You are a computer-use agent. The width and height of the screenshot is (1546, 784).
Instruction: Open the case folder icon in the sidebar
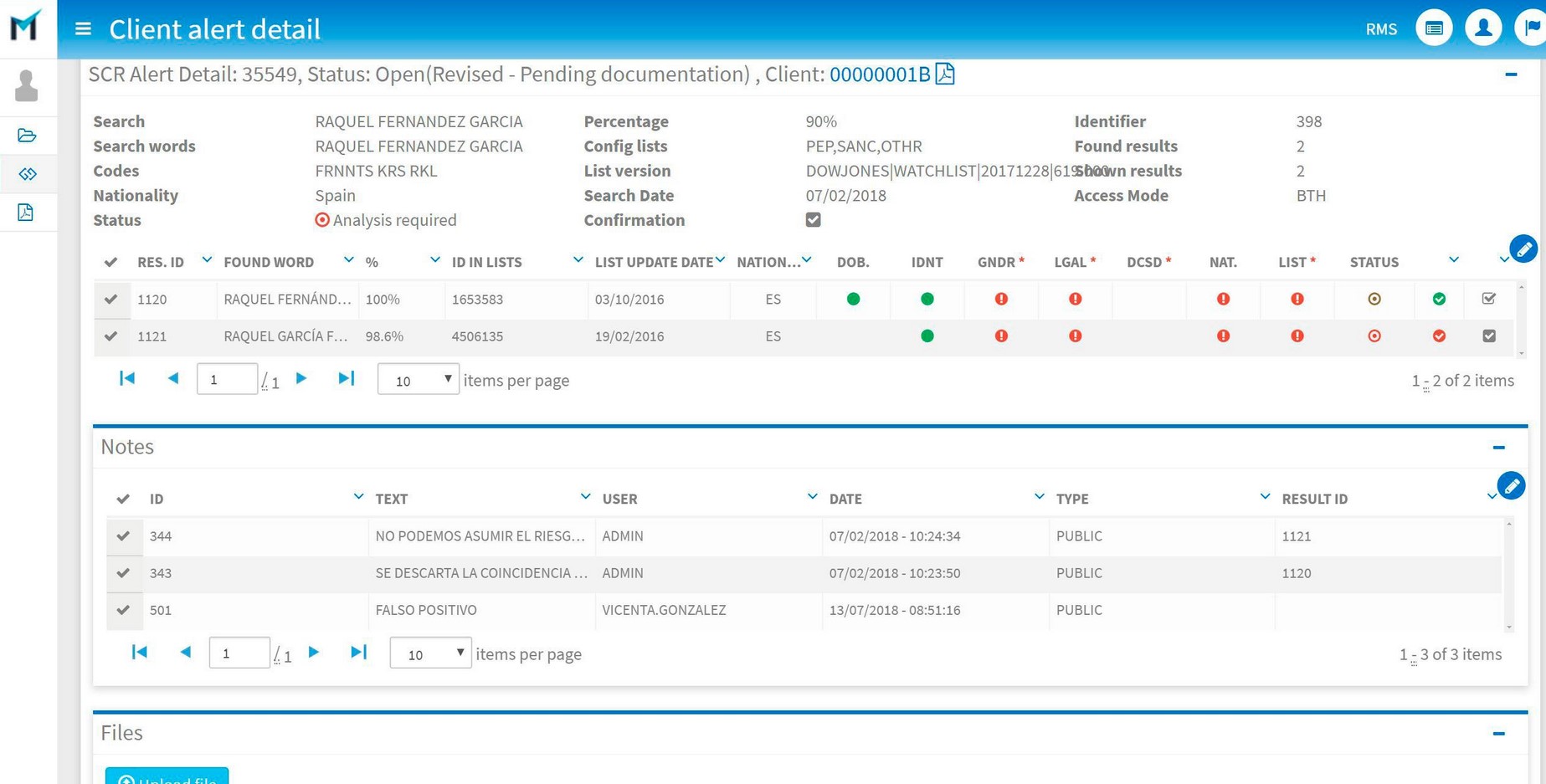coord(28,135)
